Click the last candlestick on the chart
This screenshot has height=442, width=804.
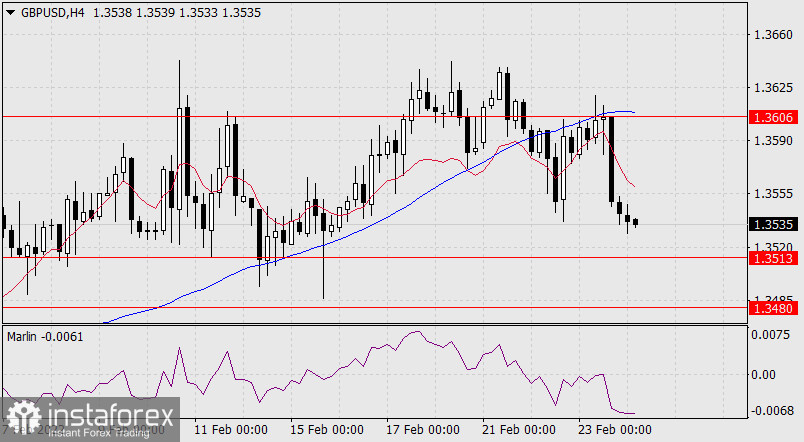pyautogui.click(x=636, y=223)
